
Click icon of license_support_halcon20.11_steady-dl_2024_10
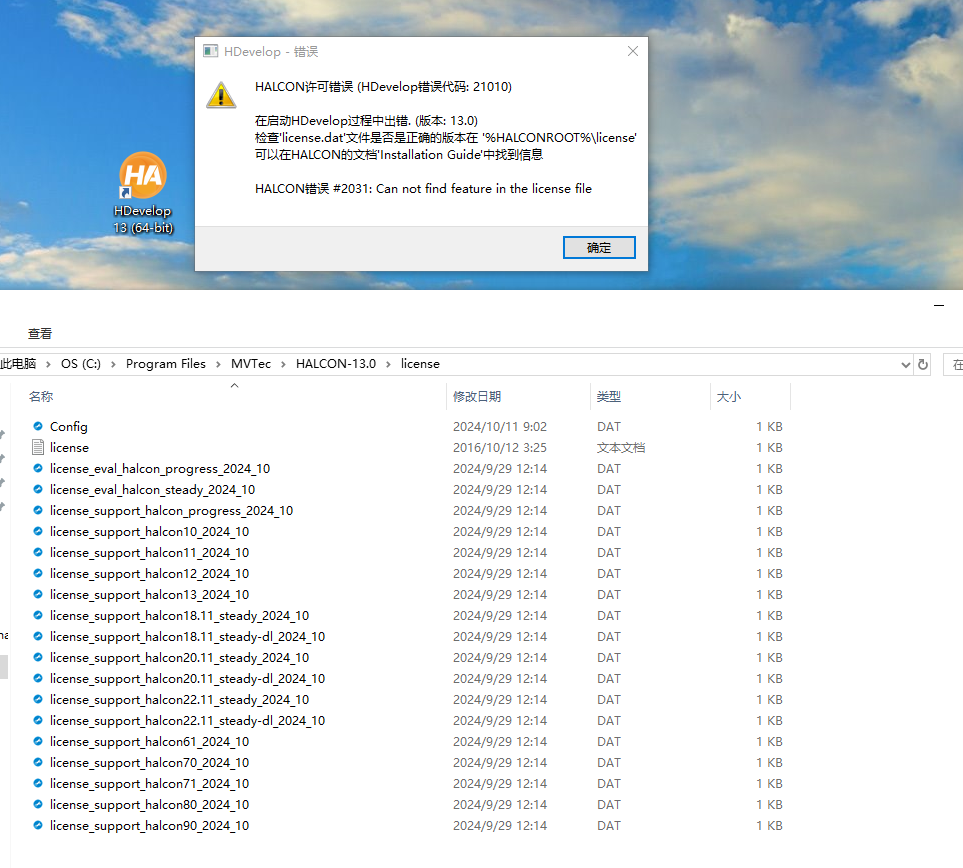[38, 678]
